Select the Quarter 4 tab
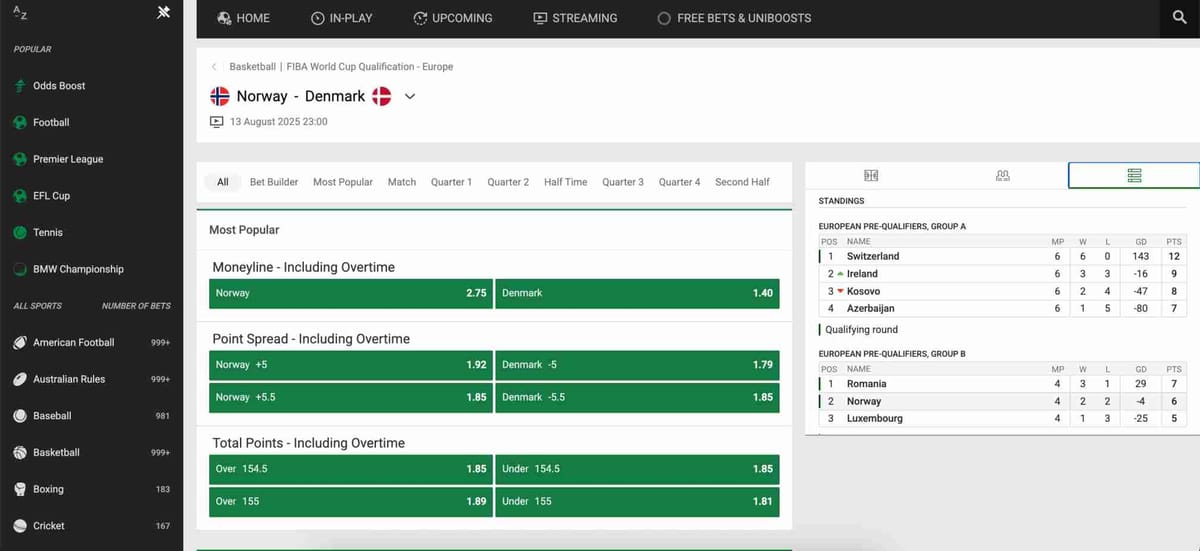This screenshot has width=1200, height=551. [x=680, y=182]
